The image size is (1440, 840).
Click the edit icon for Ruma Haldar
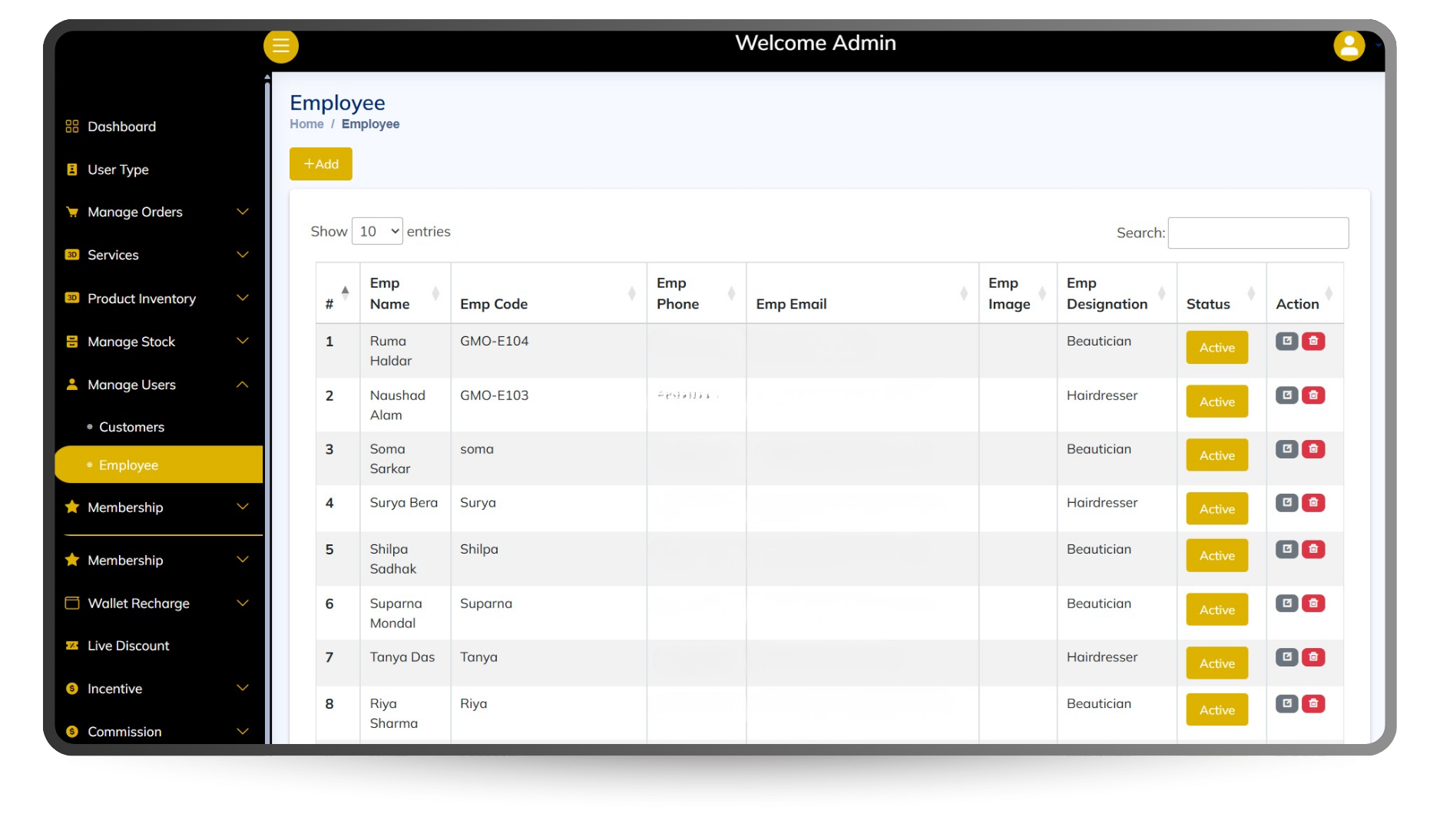click(1286, 342)
